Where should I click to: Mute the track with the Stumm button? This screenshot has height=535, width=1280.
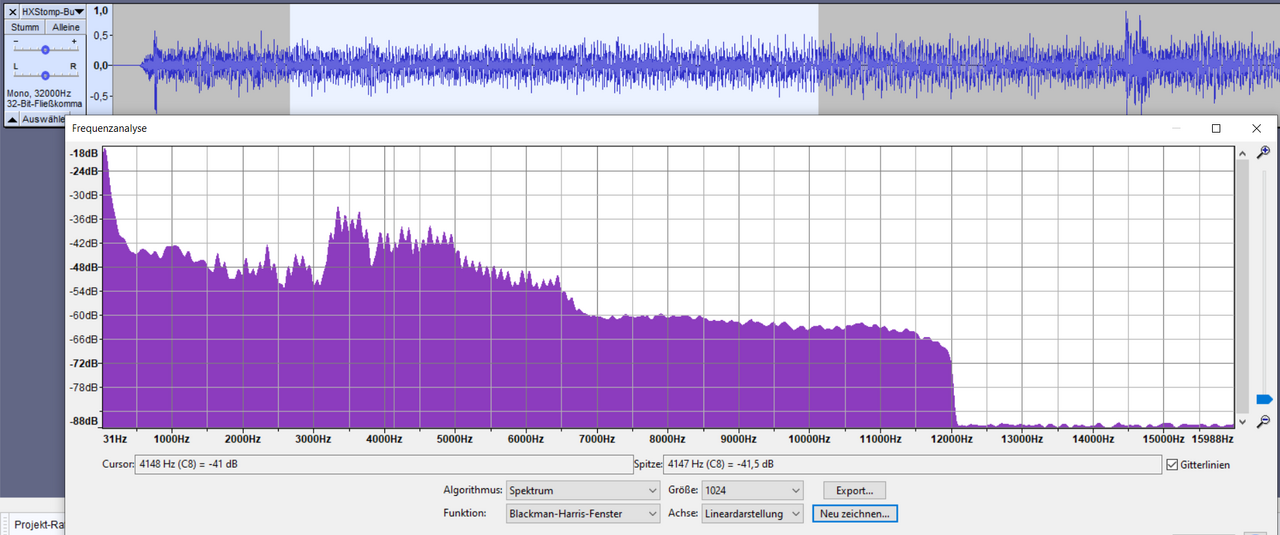pyautogui.click(x=25, y=27)
